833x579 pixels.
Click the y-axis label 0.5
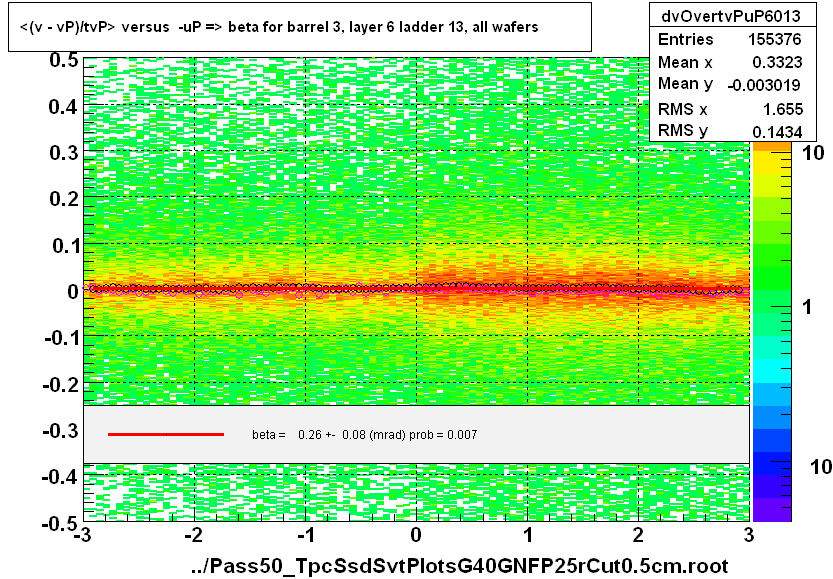[64, 60]
